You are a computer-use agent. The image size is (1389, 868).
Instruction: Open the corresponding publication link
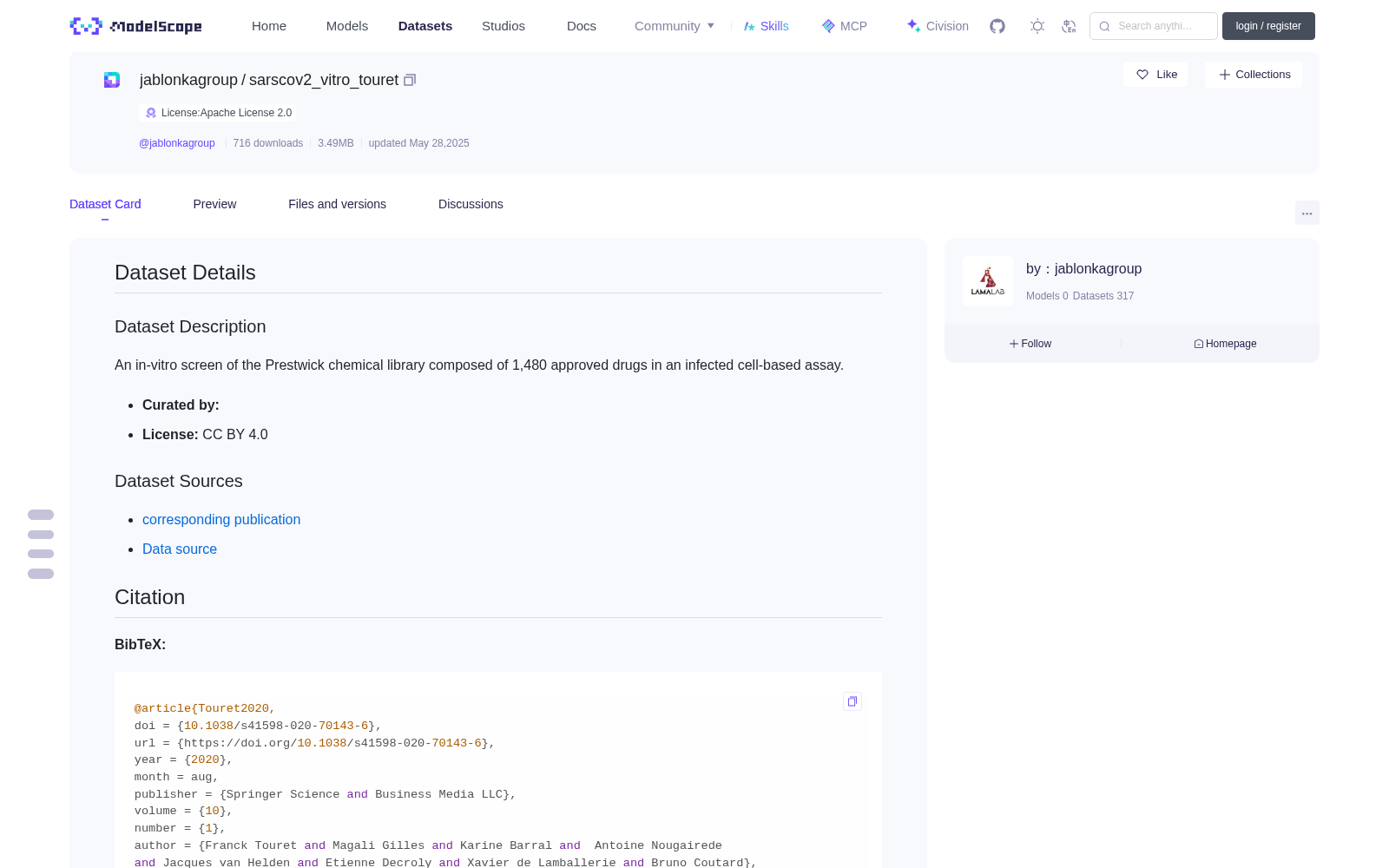(x=221, y=519)
